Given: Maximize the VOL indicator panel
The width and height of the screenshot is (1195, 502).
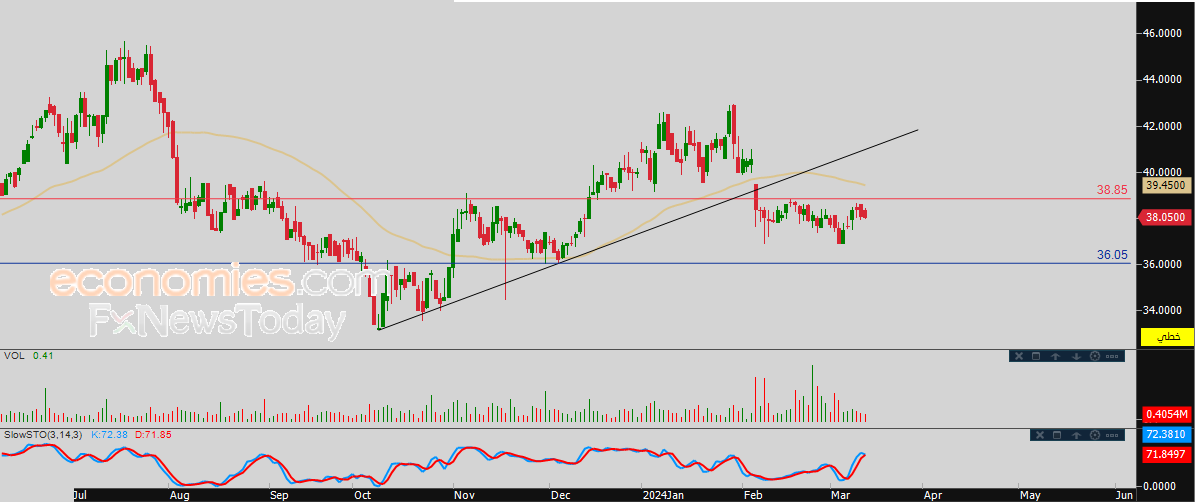Looking at the screenshot, I should pos(1036,356).
